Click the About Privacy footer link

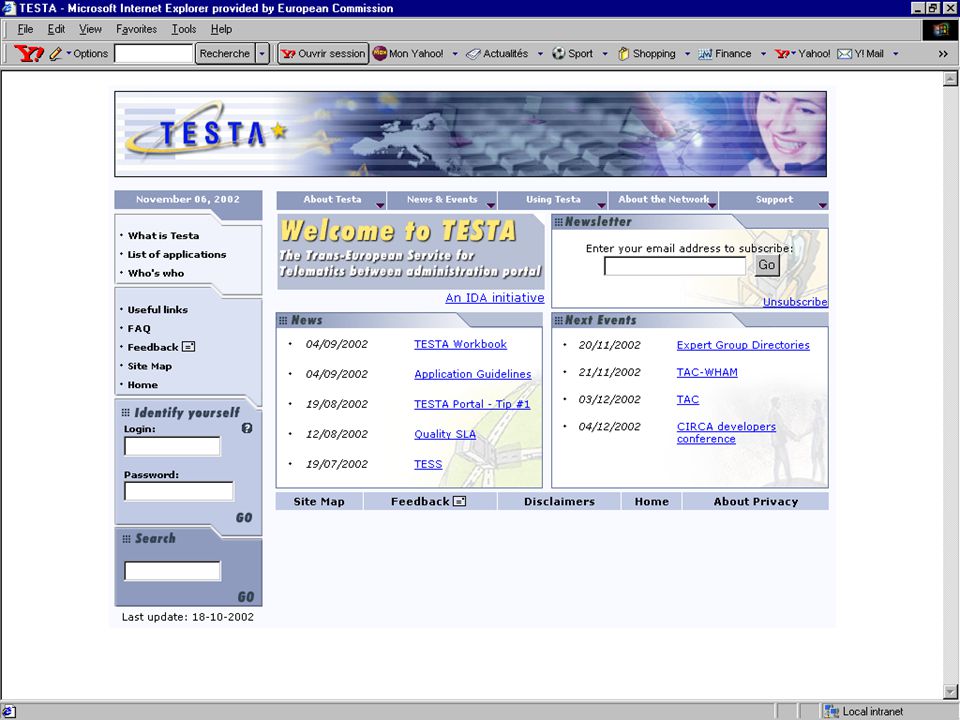(x=756, y=501)
